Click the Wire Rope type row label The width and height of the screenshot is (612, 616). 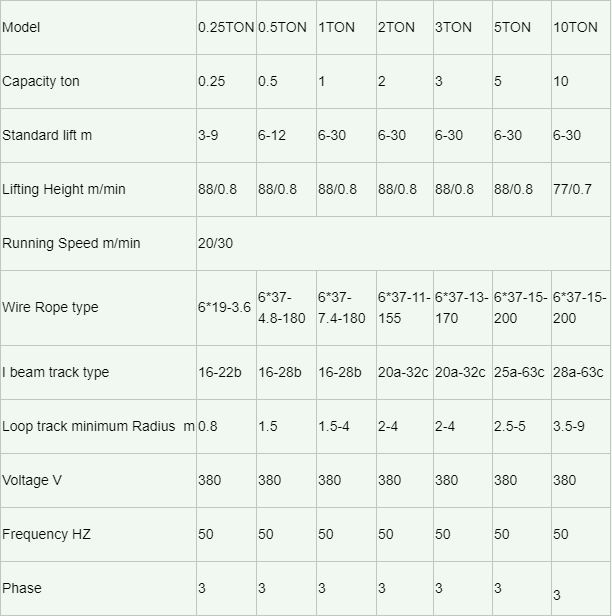pos(50,307)
